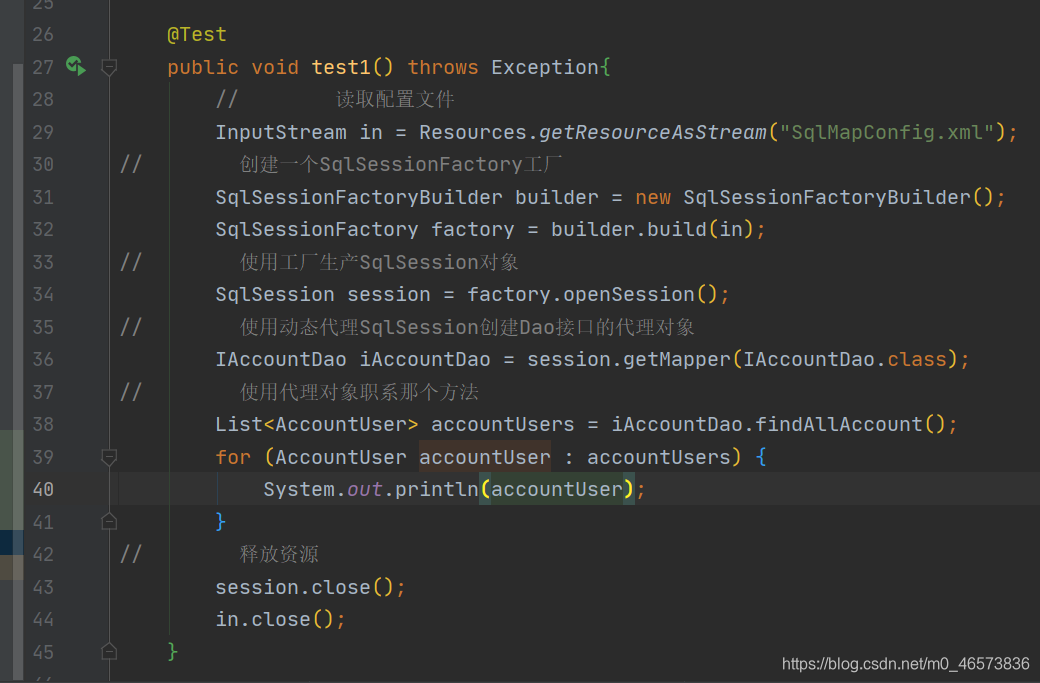Run test1 via the gutter run icon
This screenshot has height=683, width=1040.
[x=76, y=66]
